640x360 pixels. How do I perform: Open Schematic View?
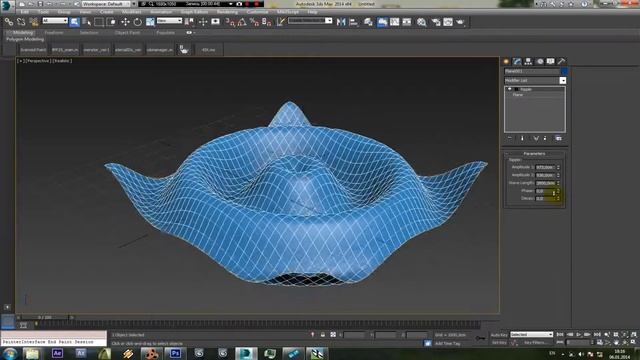pyautogui.click(x=407, y=22)
